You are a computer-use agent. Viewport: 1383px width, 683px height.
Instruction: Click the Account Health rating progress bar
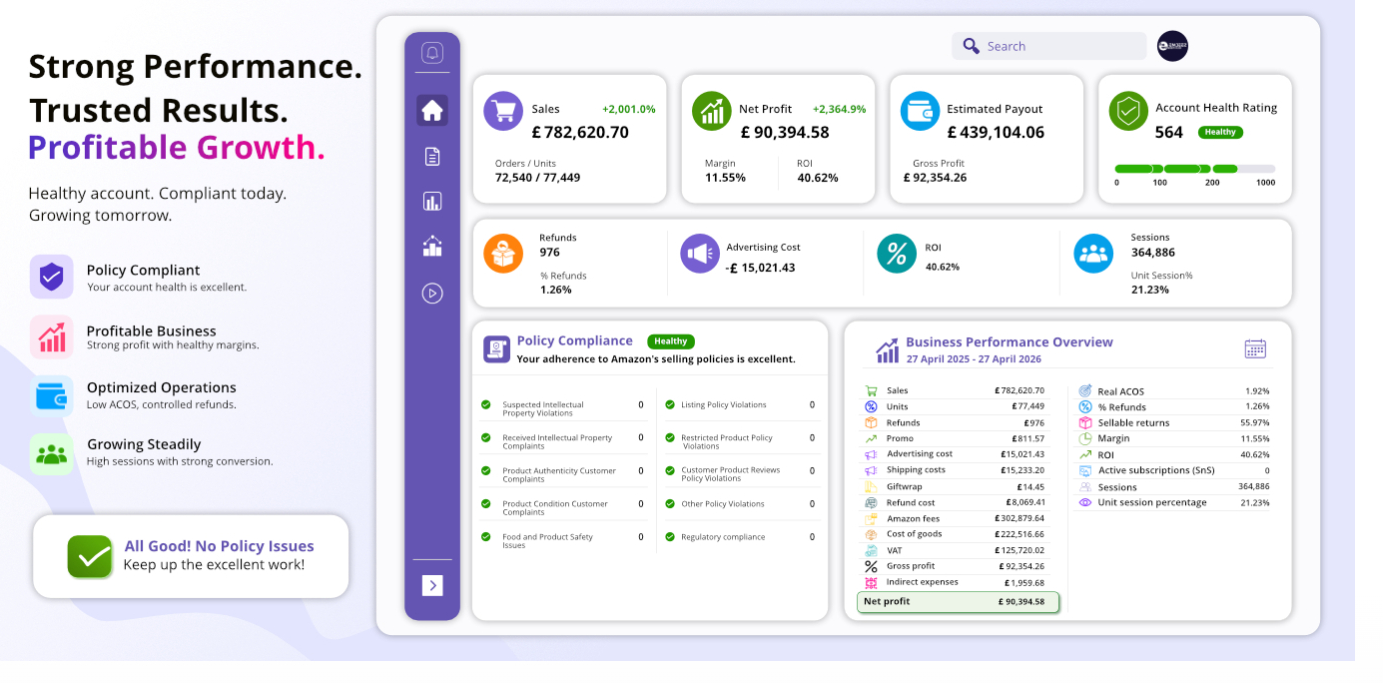(1195, 169)
